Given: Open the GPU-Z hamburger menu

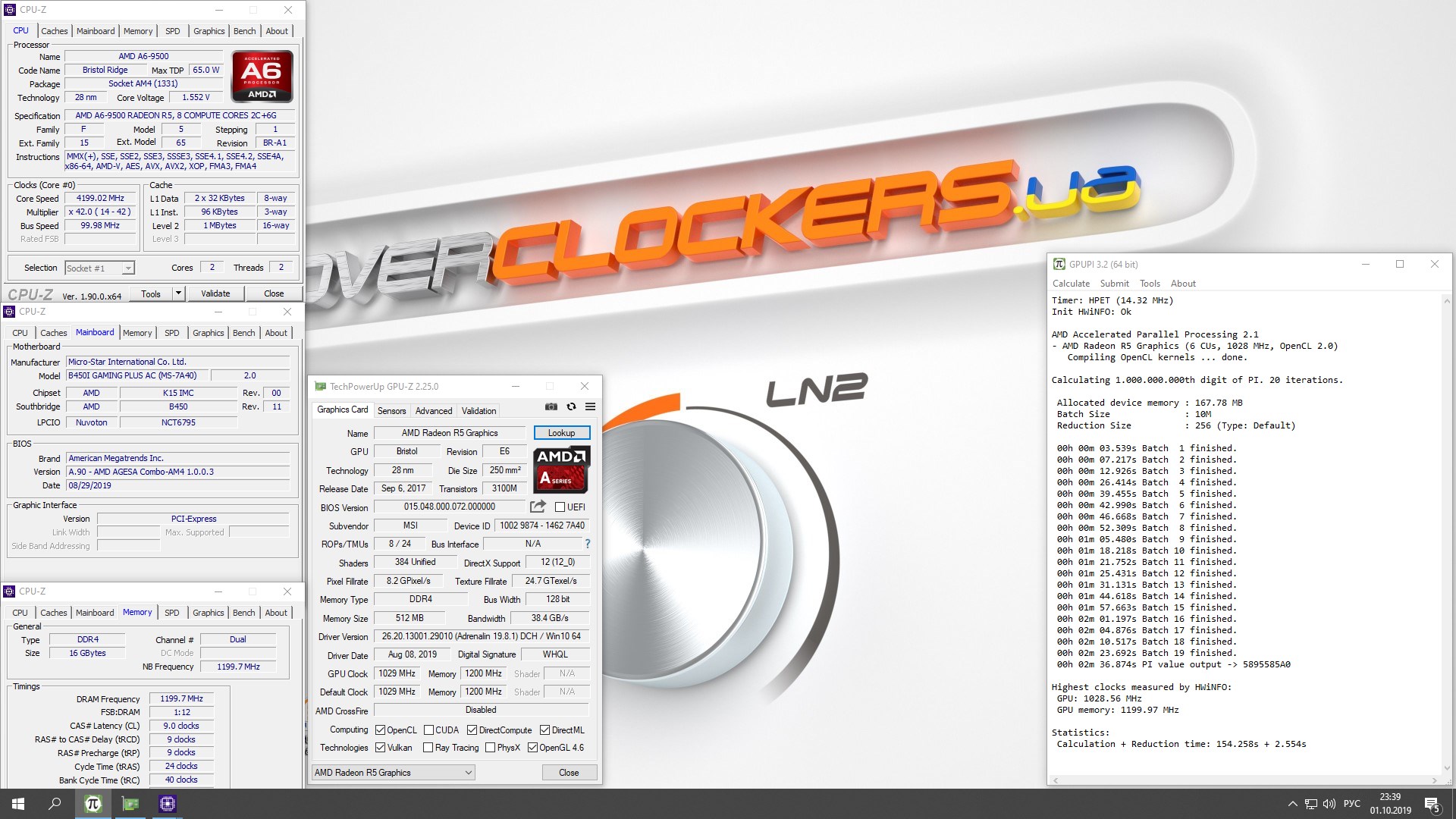Looking at the screenshot, I should (x=590, y=407).
